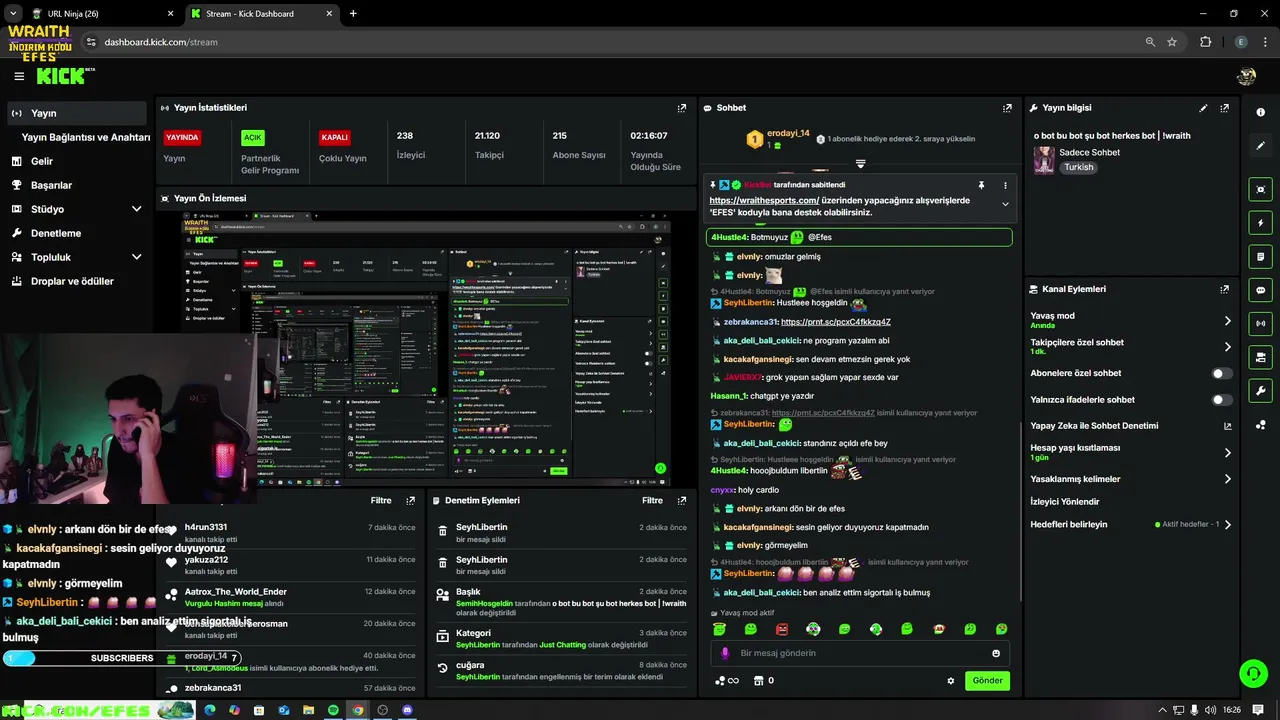1280x720 pixels.
Task: Open the hamburger menu beside the KICK logo
Action: pos(19,76)
